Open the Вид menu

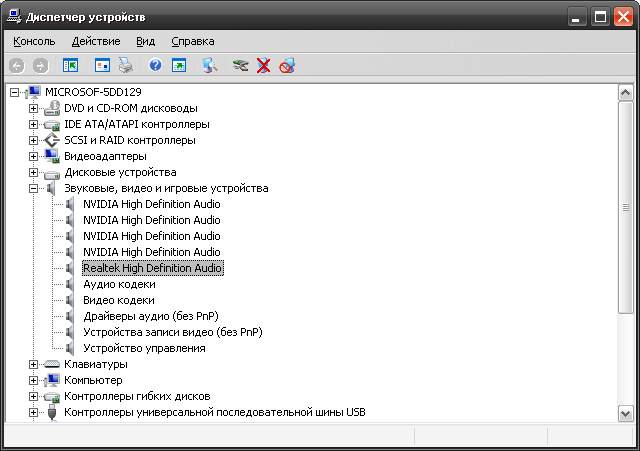(x=146, y=41)
